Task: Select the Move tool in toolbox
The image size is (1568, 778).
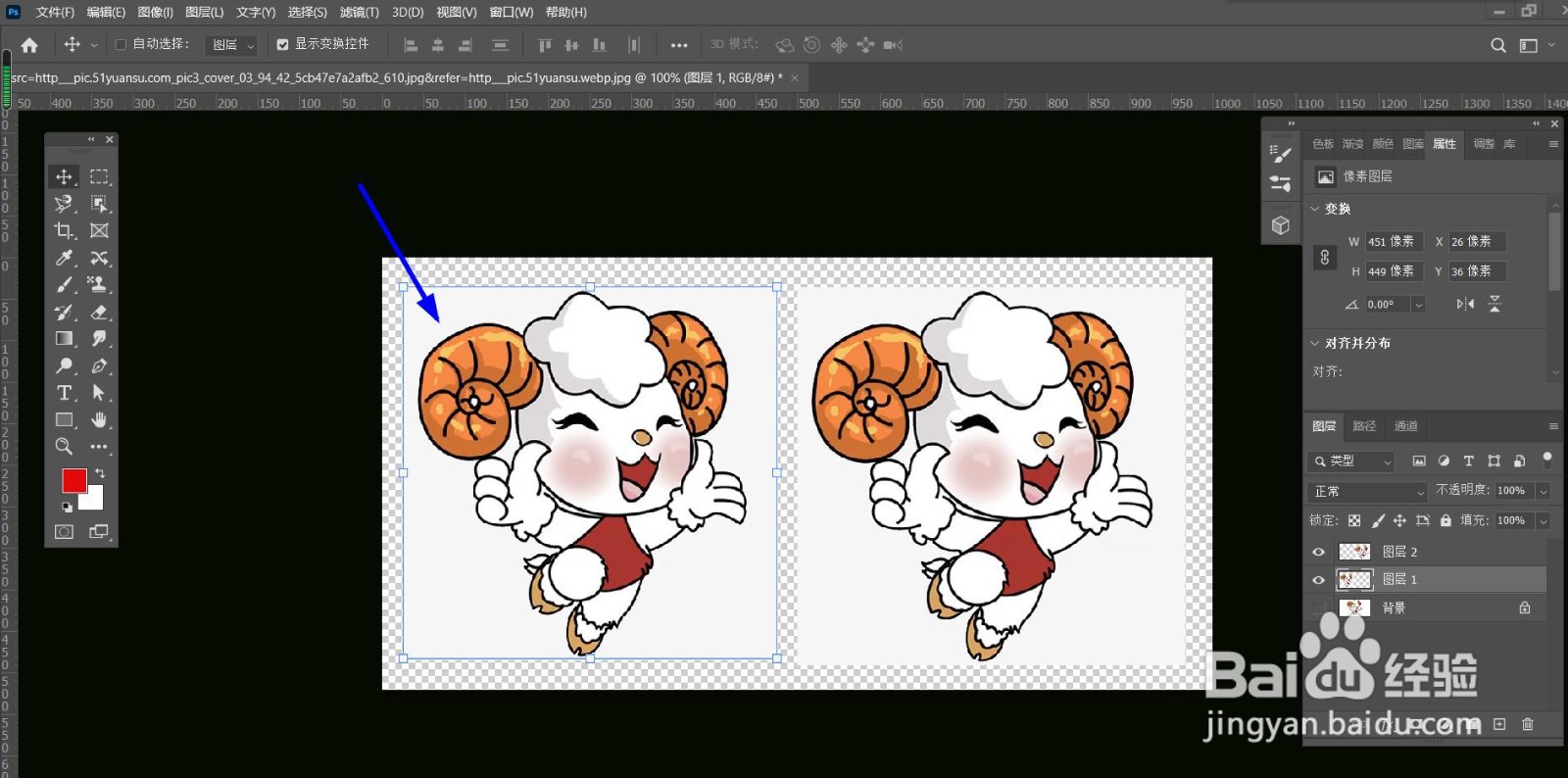Action: [65, 176]
